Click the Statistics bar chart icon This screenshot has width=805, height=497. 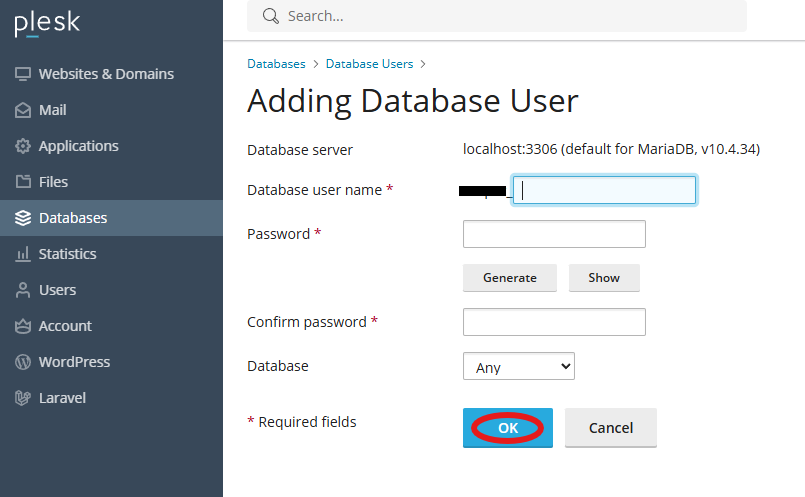(23, 254)
